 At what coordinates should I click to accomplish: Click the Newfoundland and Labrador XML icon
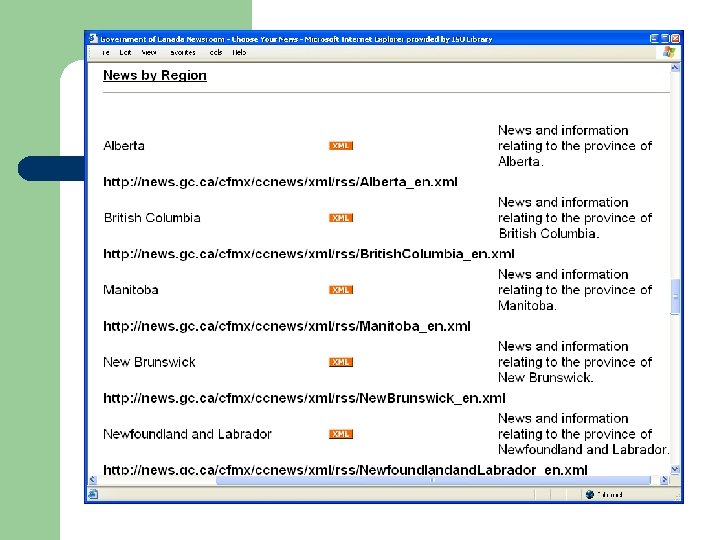coord(341,434)
